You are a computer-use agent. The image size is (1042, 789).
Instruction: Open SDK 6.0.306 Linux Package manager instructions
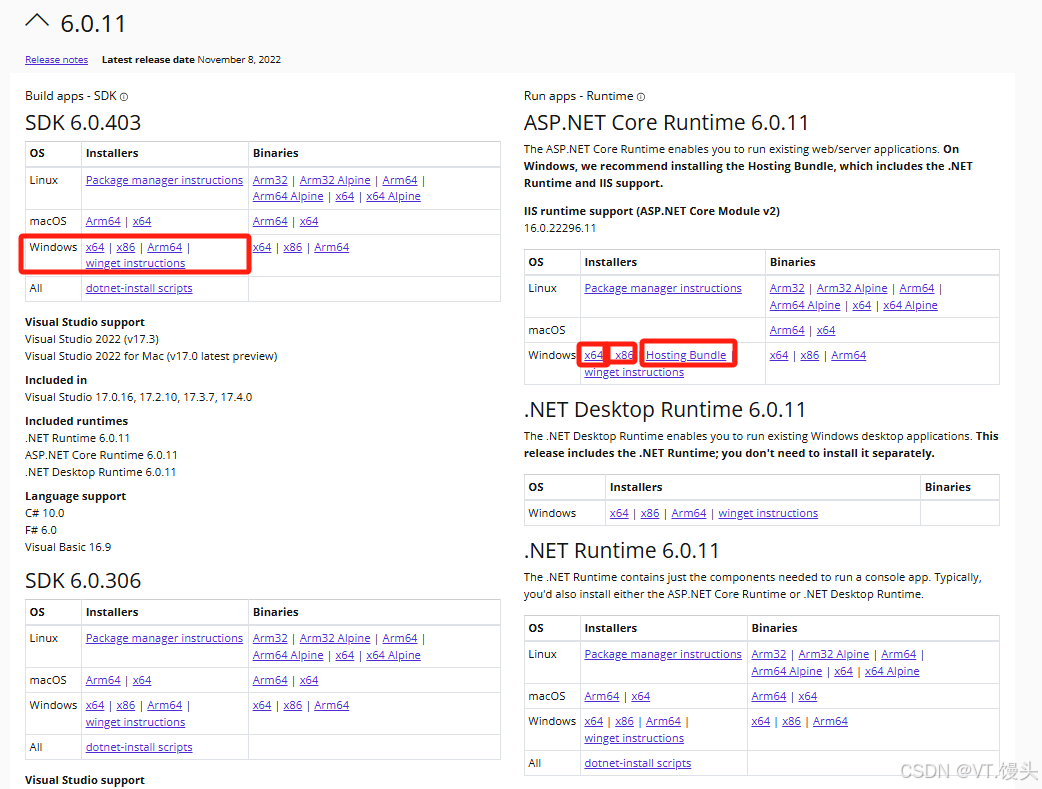[164, 638]
